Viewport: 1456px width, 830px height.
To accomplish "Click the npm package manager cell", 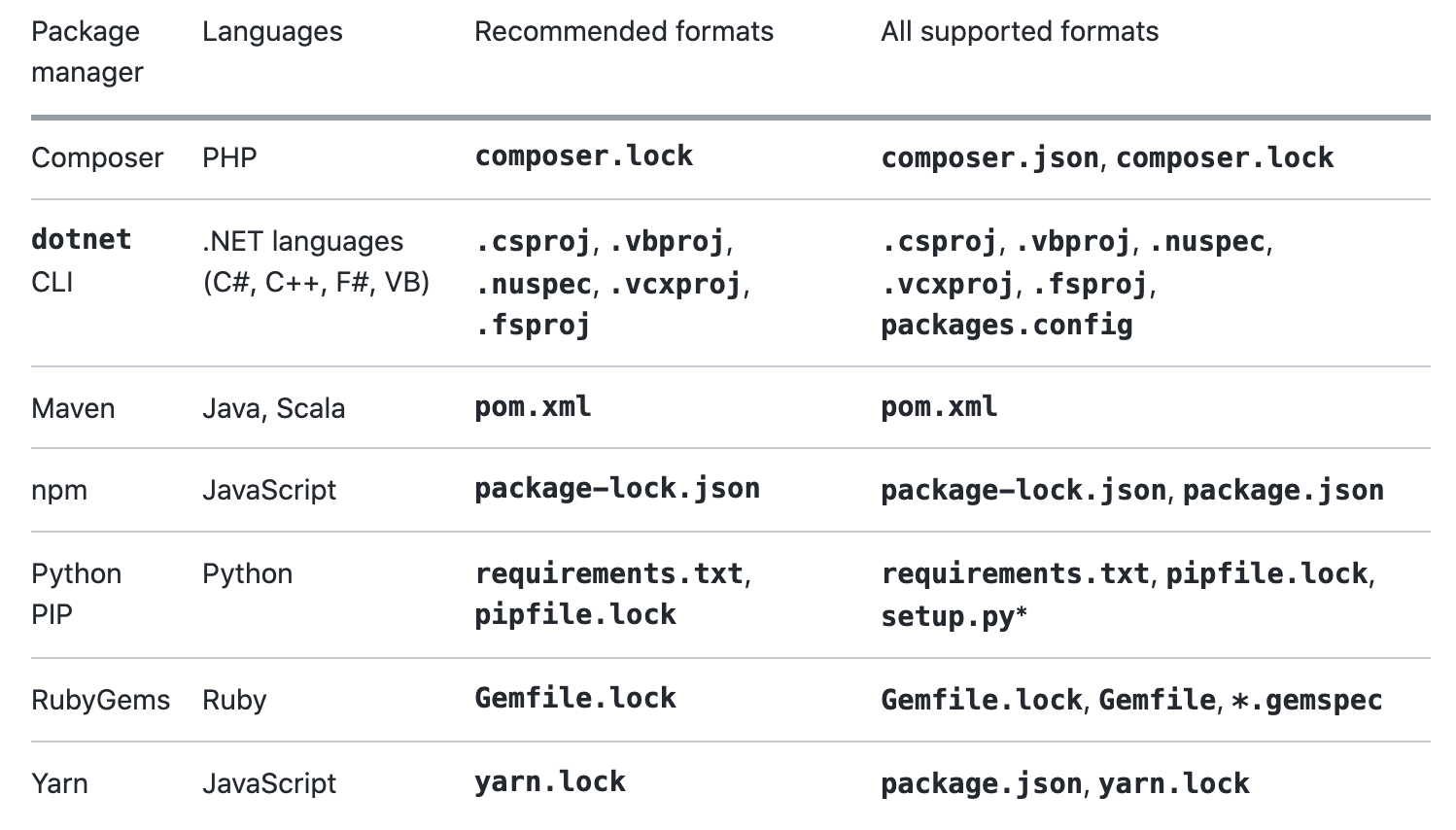I will tap(59, 491).
